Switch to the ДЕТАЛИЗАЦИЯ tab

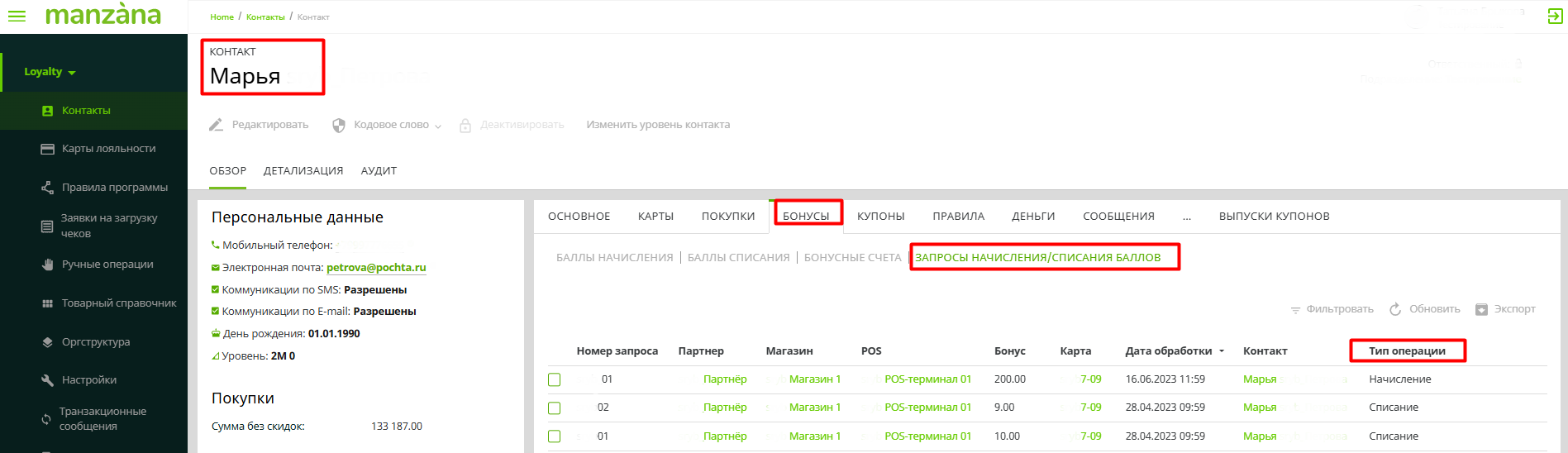(x=303, y=171)
